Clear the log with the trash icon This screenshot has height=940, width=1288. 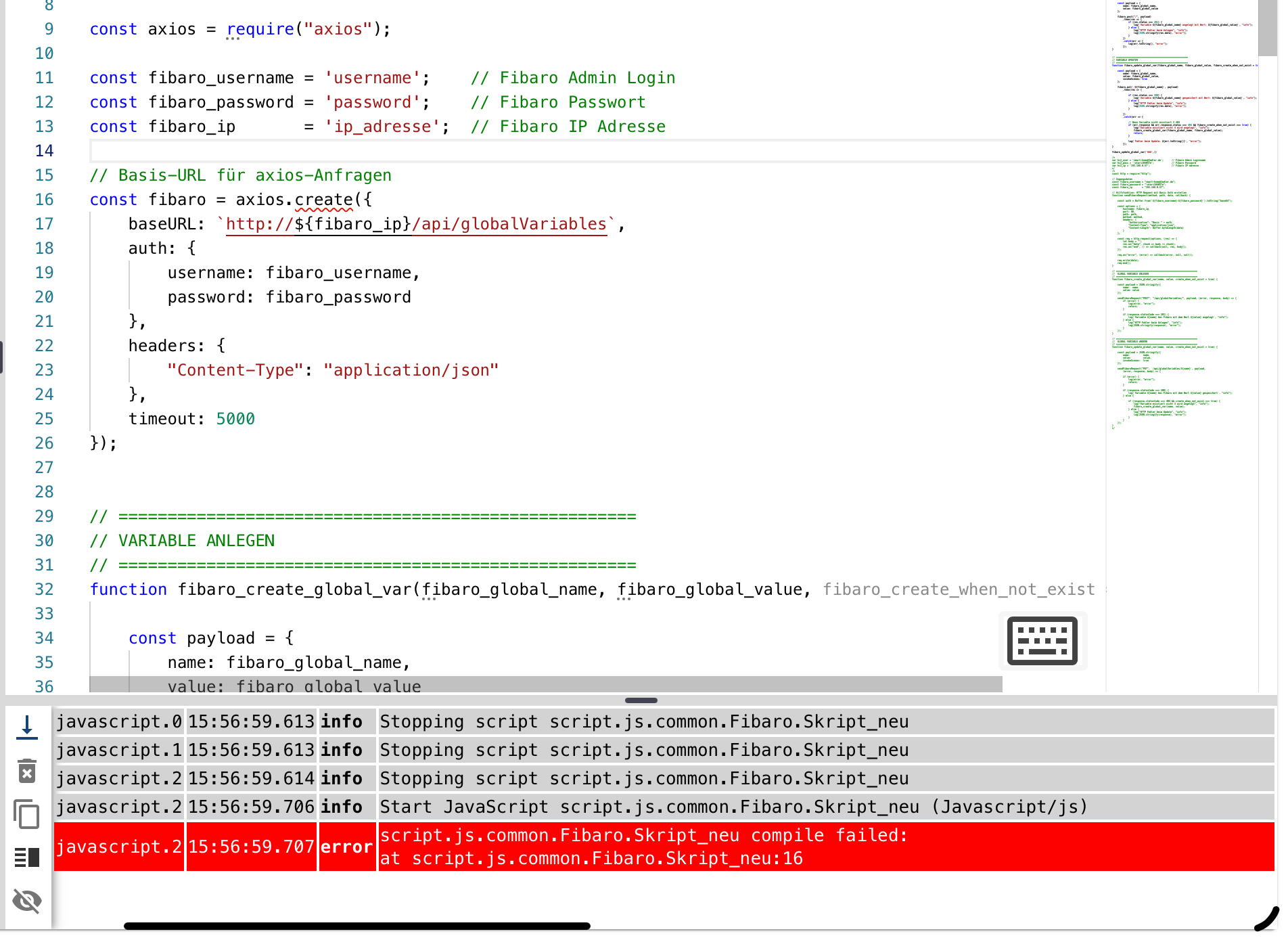click(27, 771)
